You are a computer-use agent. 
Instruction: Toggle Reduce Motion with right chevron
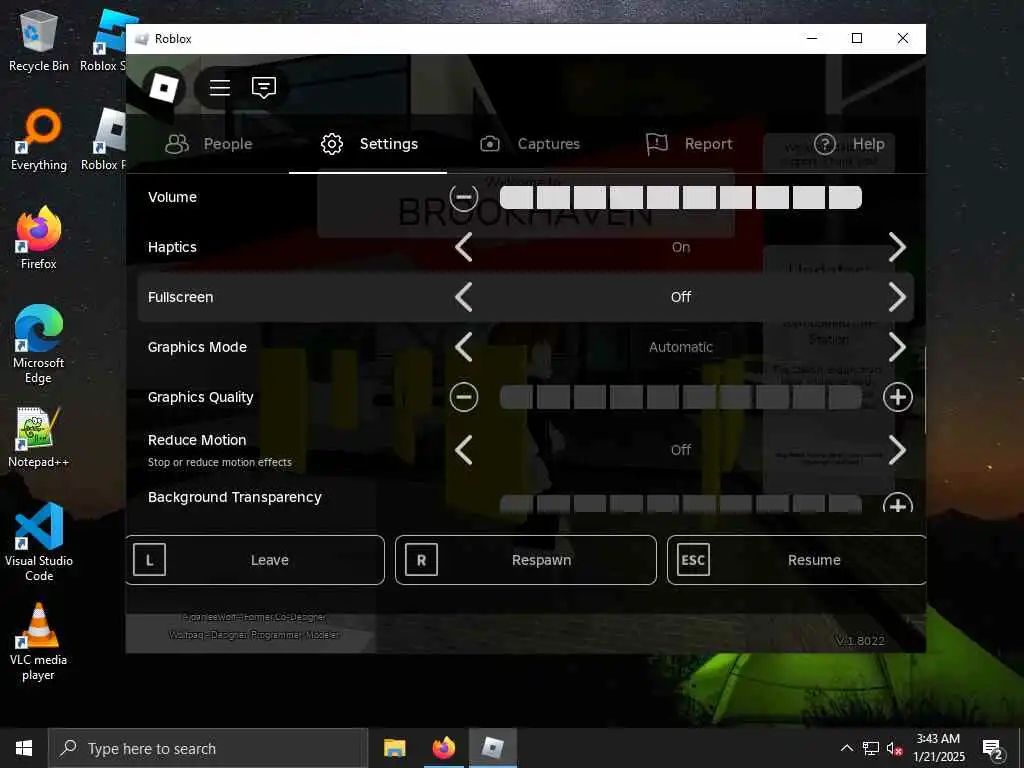click(x=897, y=450)
